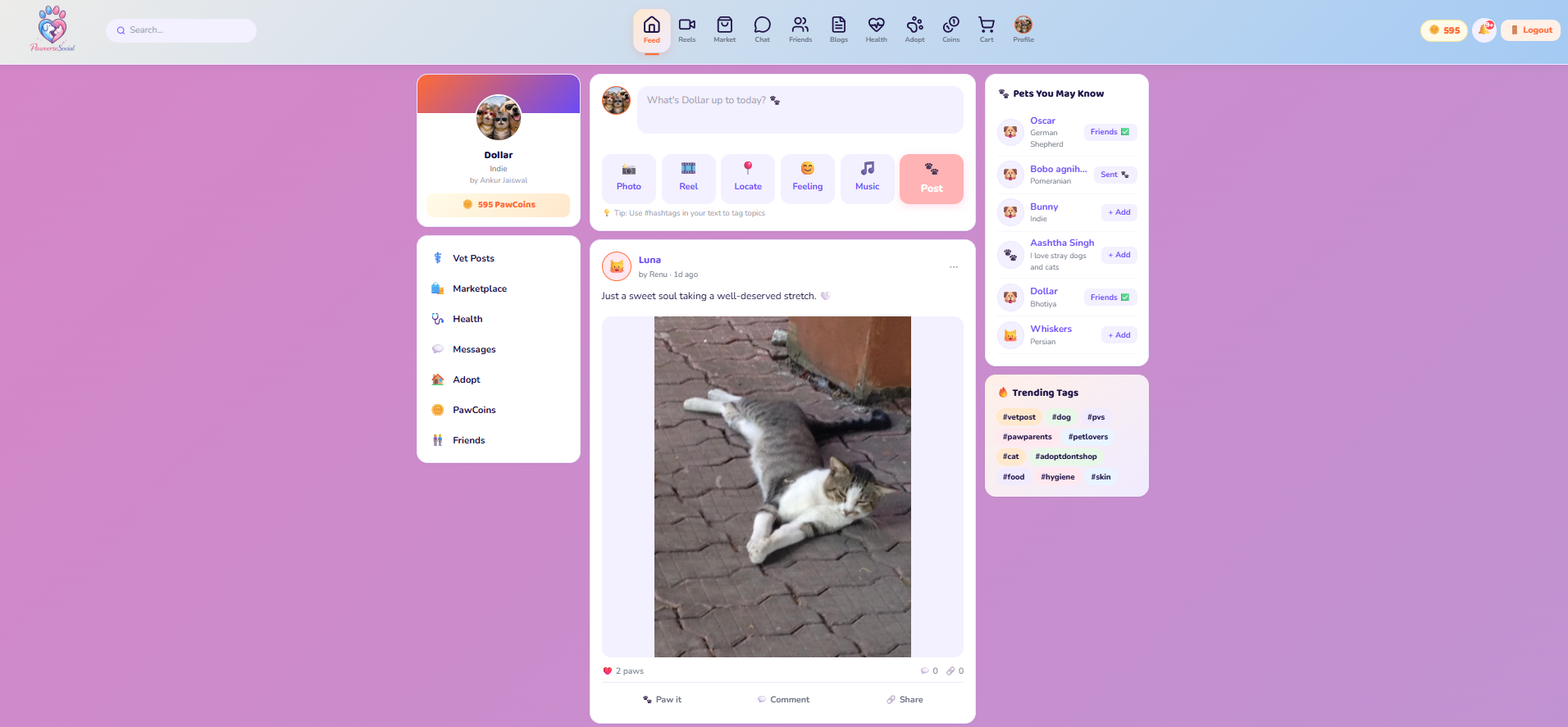Open the Health heartbeat nav icon

point(877,30)
